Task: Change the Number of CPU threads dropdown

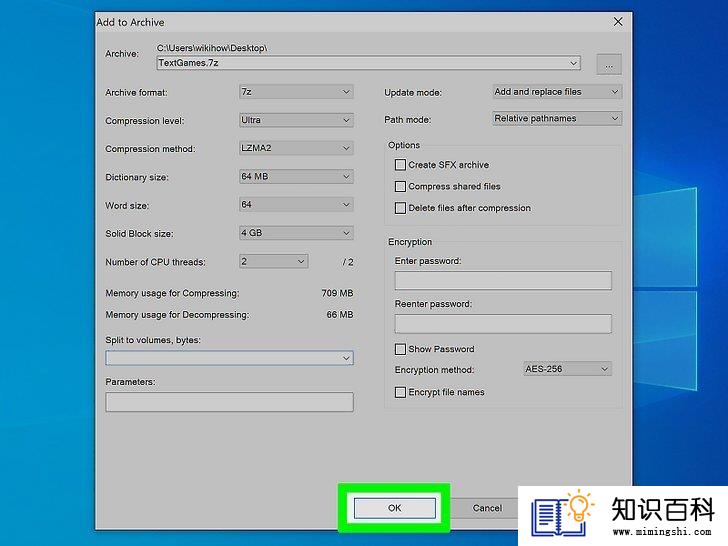Action: [x=273, y=262]
